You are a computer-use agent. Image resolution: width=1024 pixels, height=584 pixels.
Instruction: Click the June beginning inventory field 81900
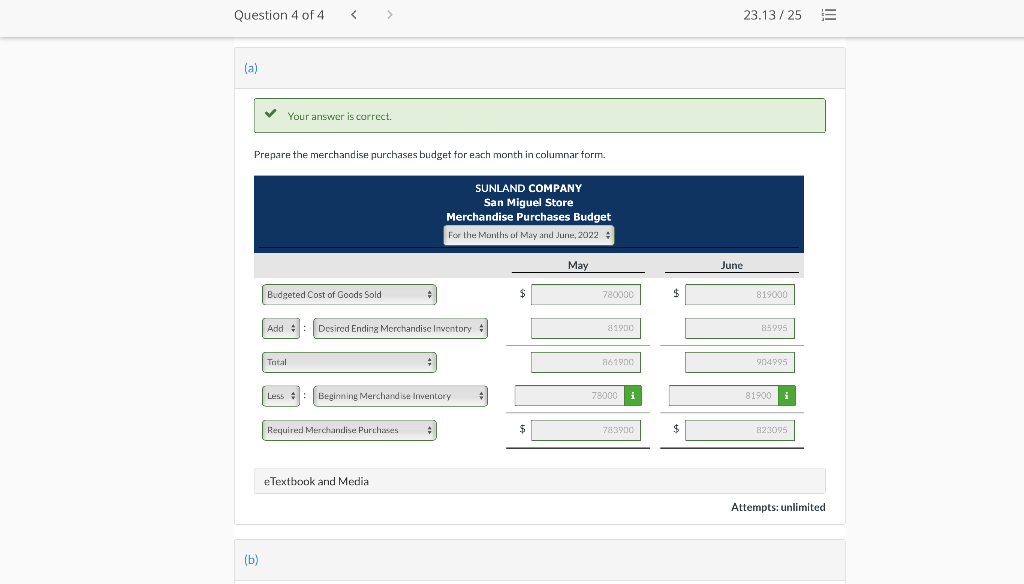pos(724,396)
